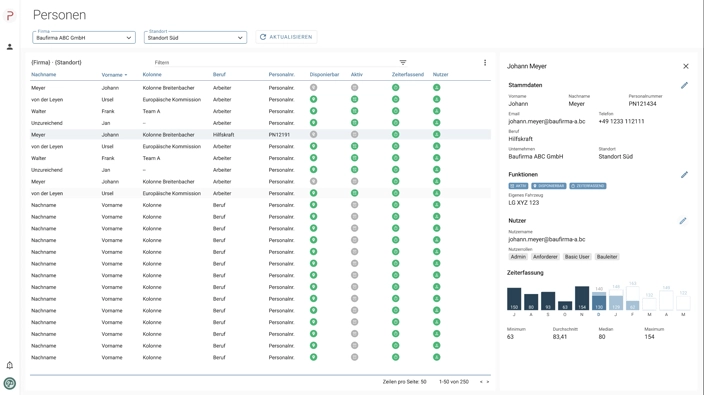The width and height of the screenshot is (704, 395).
Task: Close the Johann Meyer detail panel
Action: 686,66
